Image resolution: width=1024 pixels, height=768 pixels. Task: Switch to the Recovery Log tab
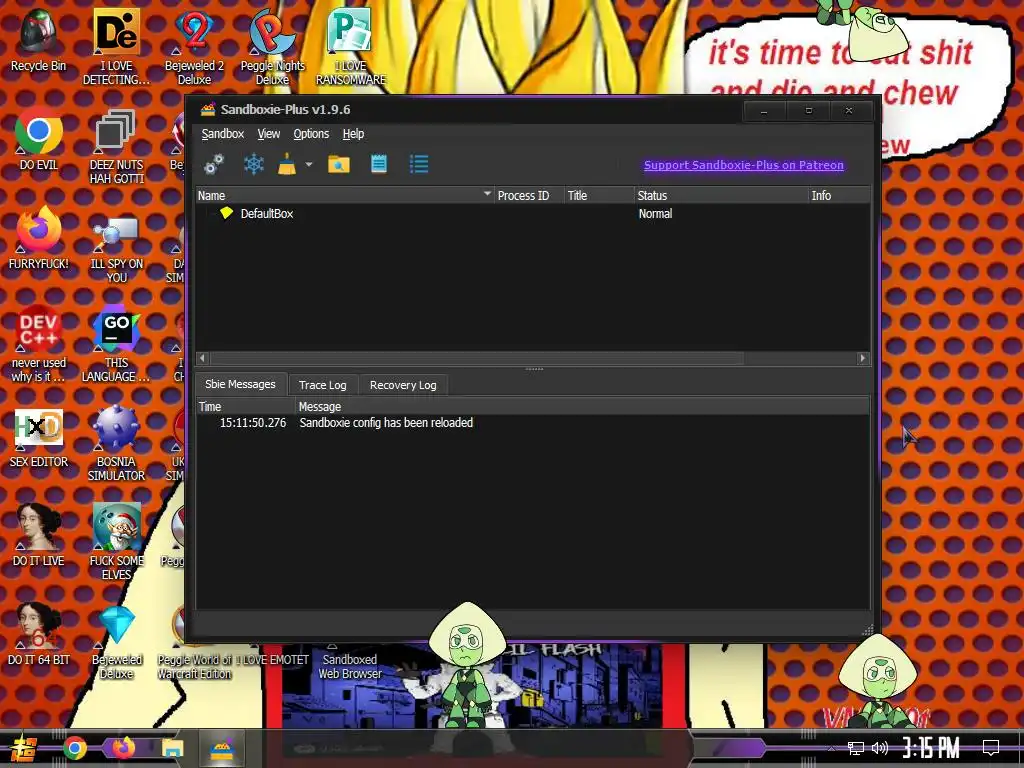(403, 385)
